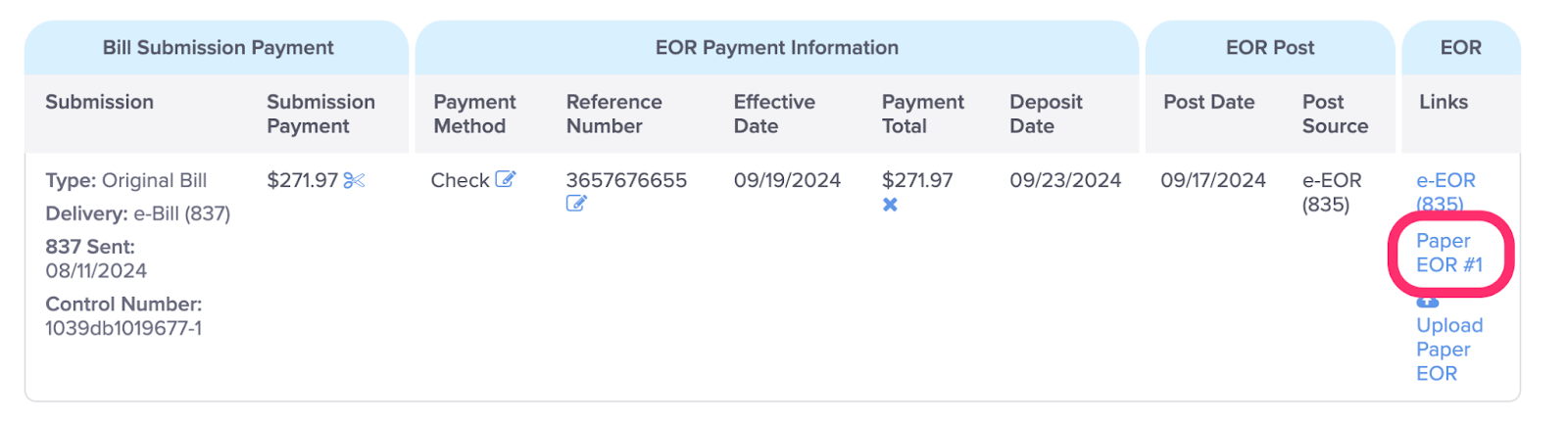The image size is (1568, 421).
Task: Click the Deposit Date column header
Action: pyautogui.click(x=1046, y=114)
